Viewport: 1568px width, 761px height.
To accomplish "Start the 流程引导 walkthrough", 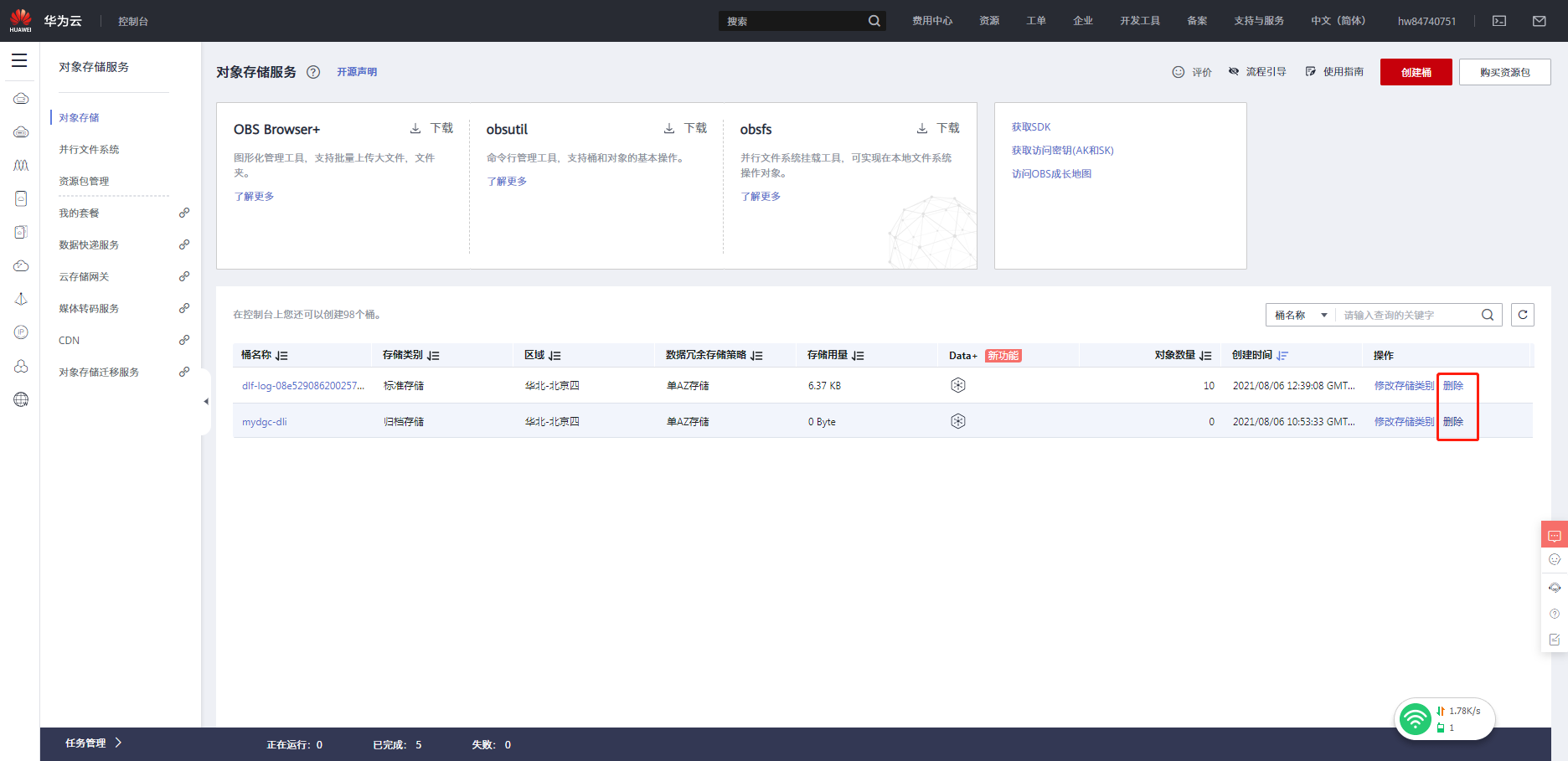I will (x=1257, y=72).
